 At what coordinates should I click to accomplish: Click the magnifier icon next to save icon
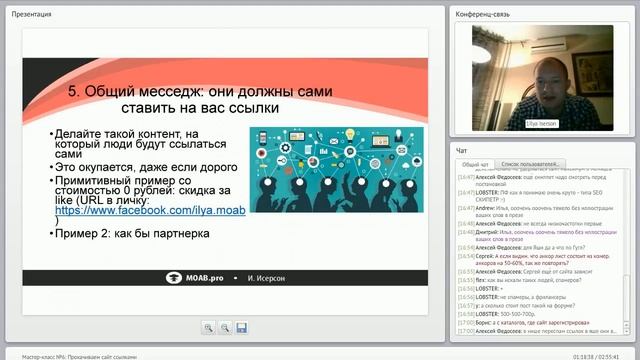(225, 328)
